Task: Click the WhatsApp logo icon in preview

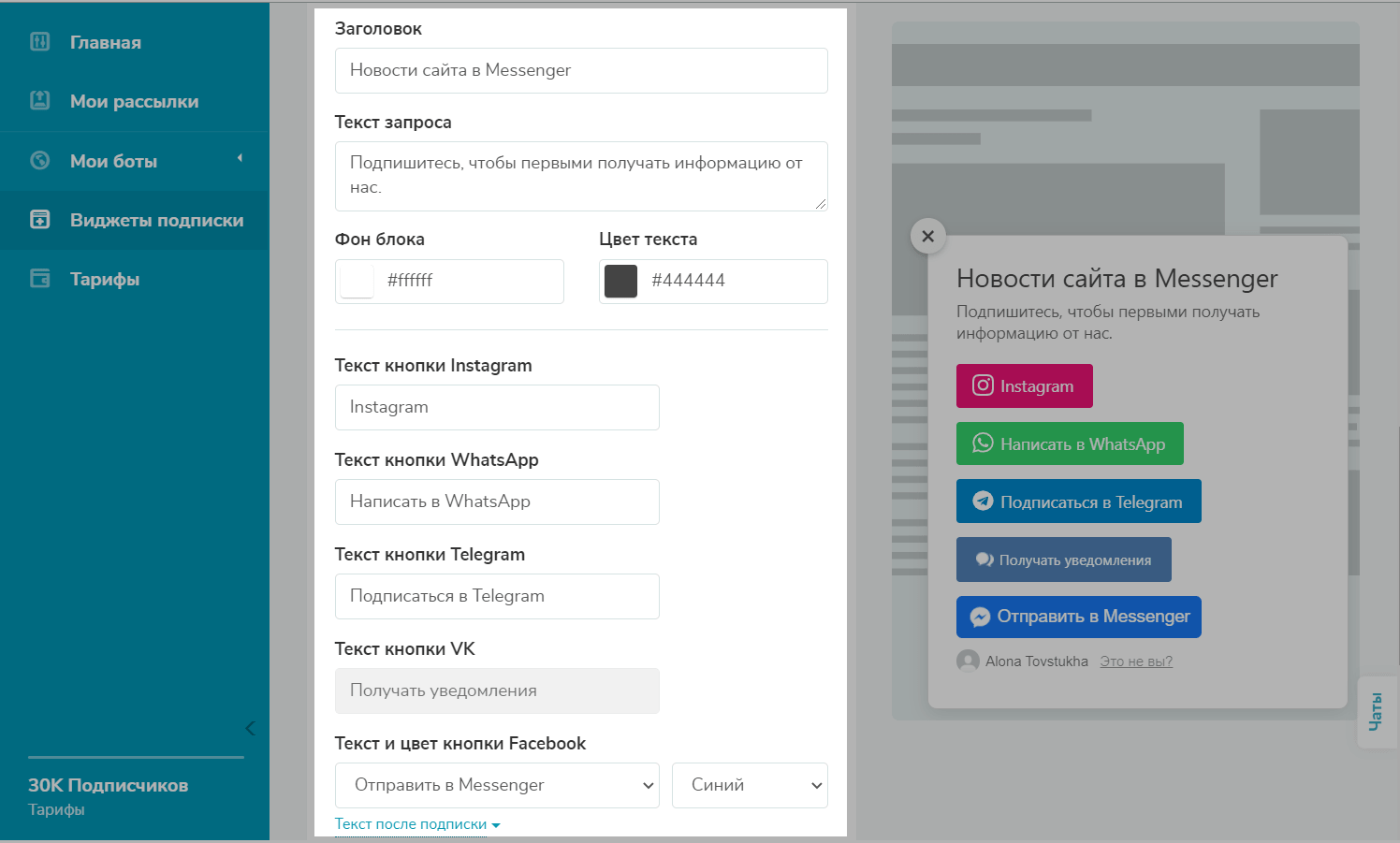Action: click(x=983, y=443)
